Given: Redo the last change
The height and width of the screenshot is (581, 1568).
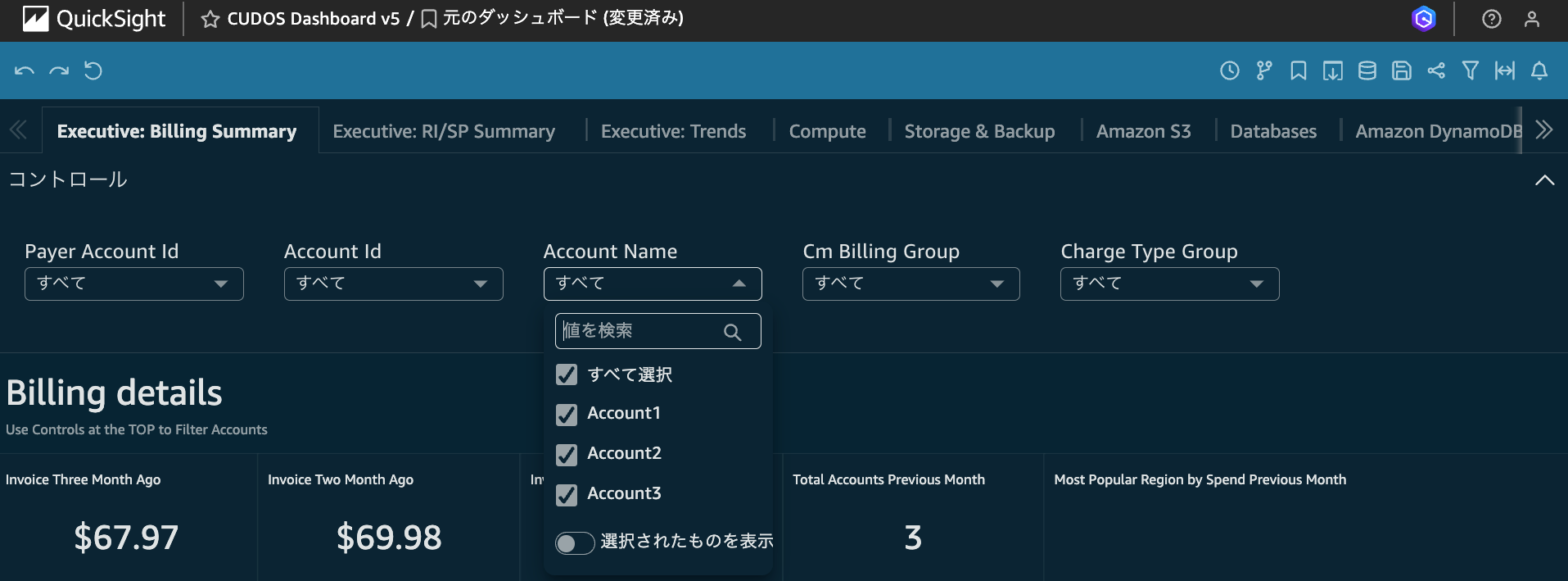Looking at the screenshot, I should (59, 71).
